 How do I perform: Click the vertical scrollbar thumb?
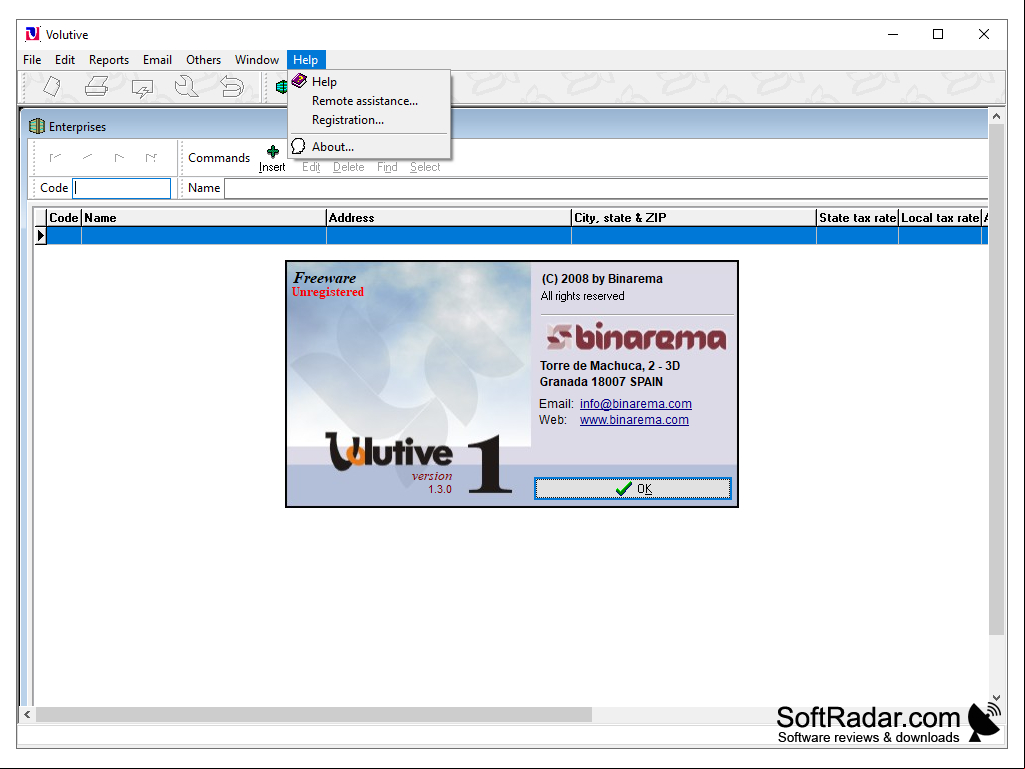(996, 379)
